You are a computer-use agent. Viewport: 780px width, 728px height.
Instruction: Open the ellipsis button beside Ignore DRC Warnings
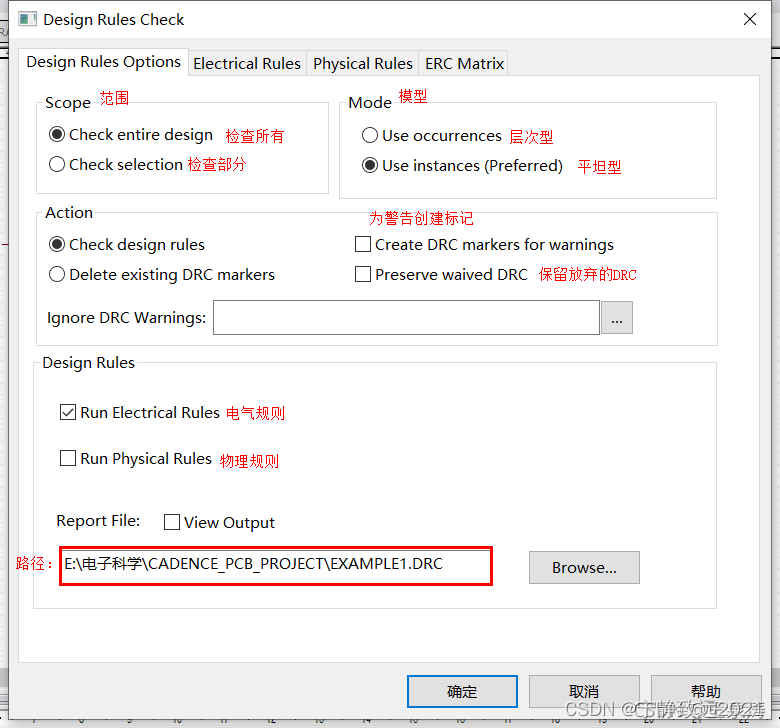616,318
